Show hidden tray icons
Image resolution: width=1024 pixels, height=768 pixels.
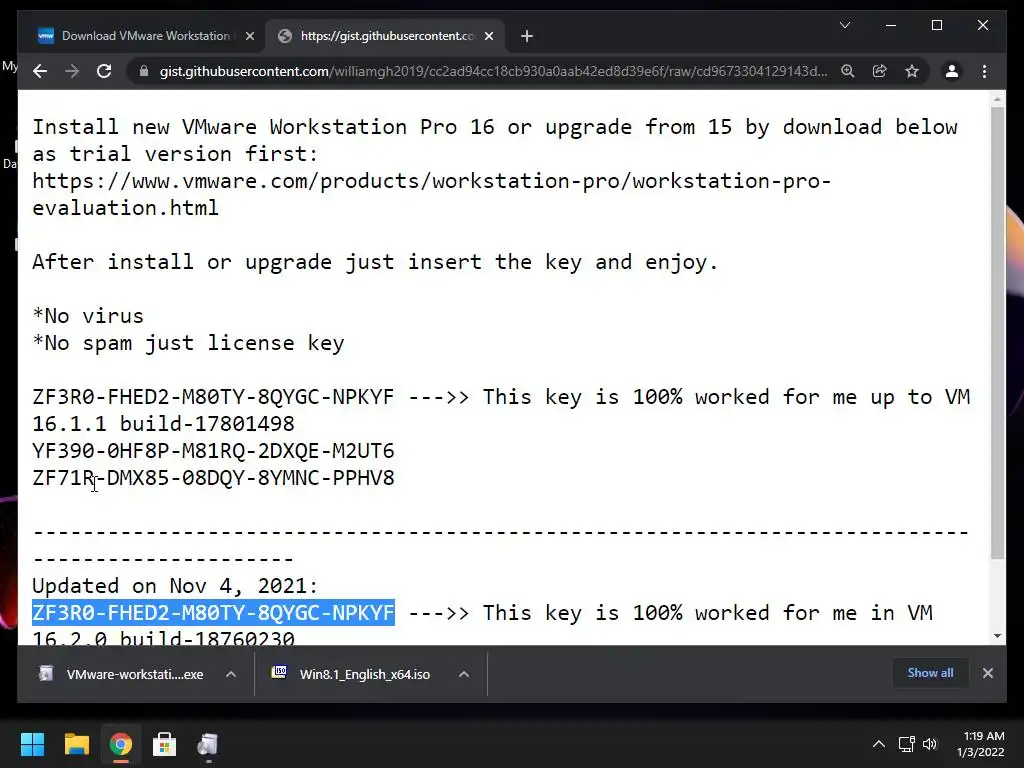[879, 744]
